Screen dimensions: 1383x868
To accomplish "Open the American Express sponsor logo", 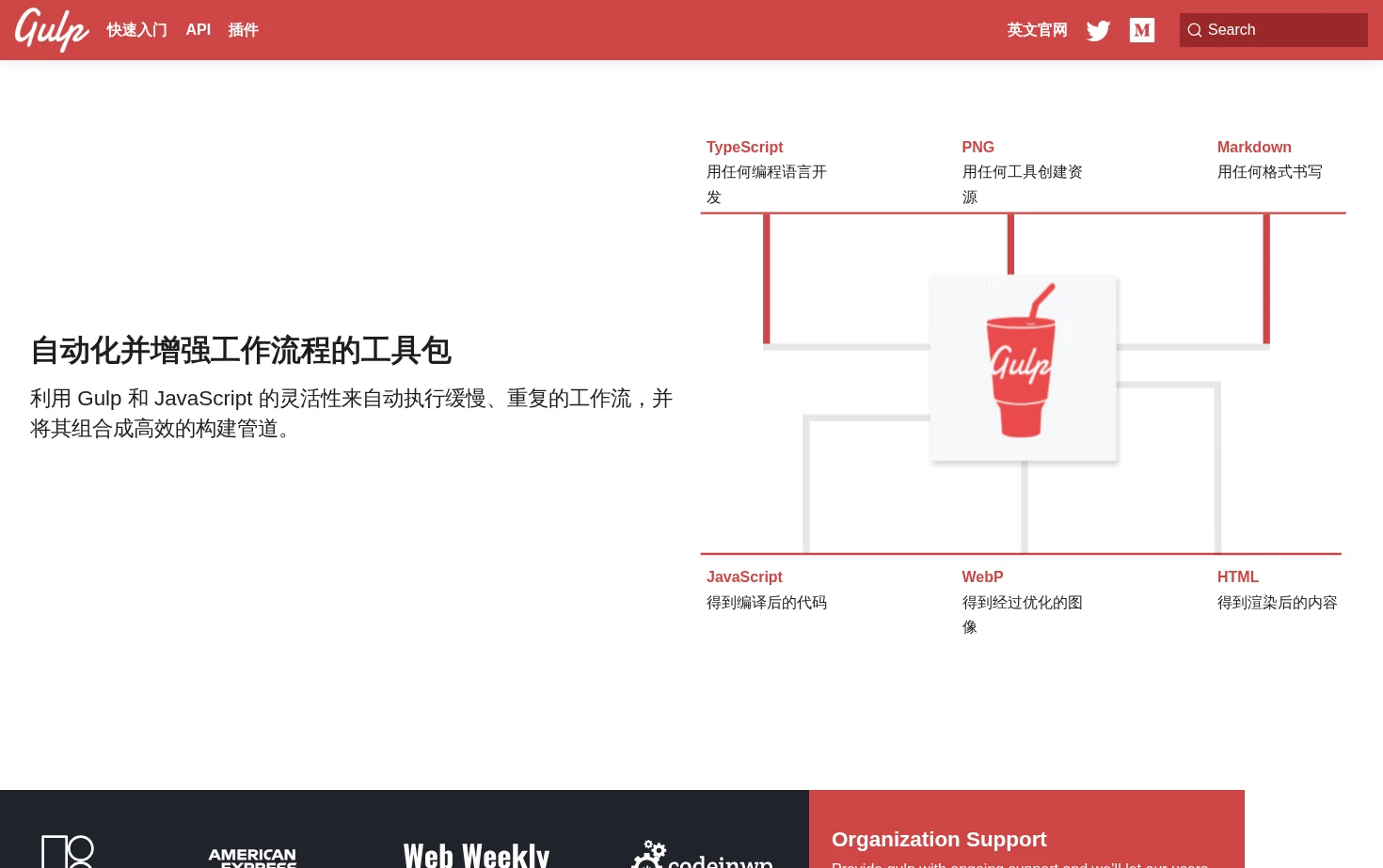I will tap(252, 858).
